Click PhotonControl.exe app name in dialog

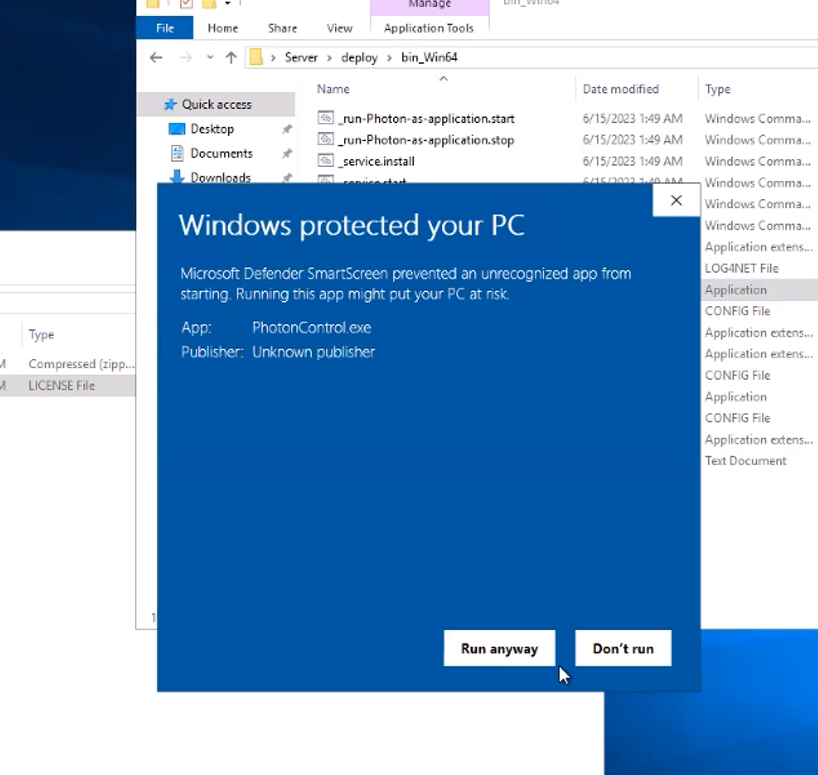pyautogui.click(x=311, y=328)
